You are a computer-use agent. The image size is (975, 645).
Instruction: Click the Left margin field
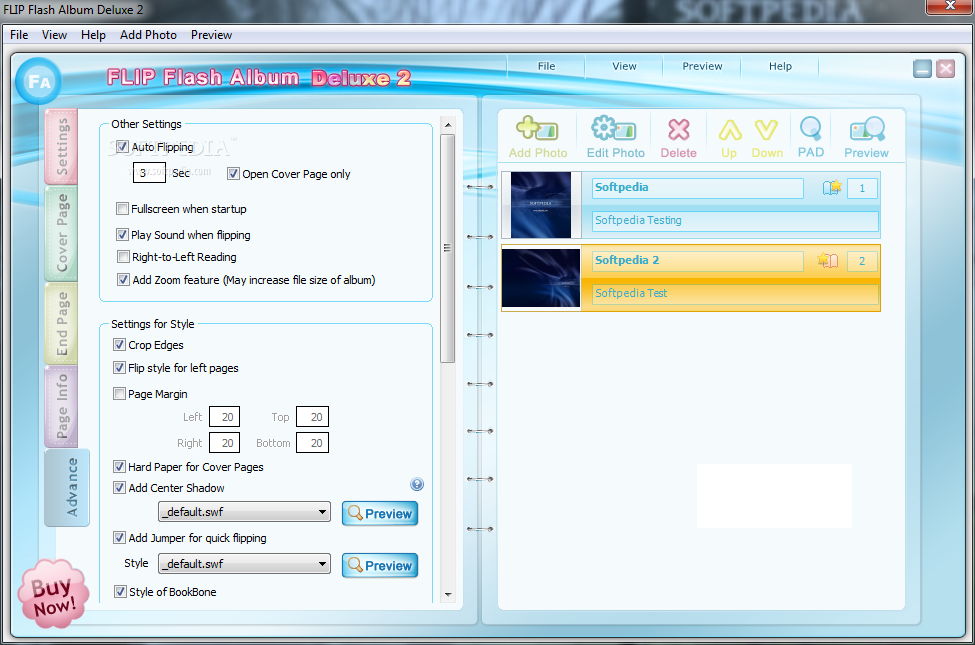click(224, 417)
